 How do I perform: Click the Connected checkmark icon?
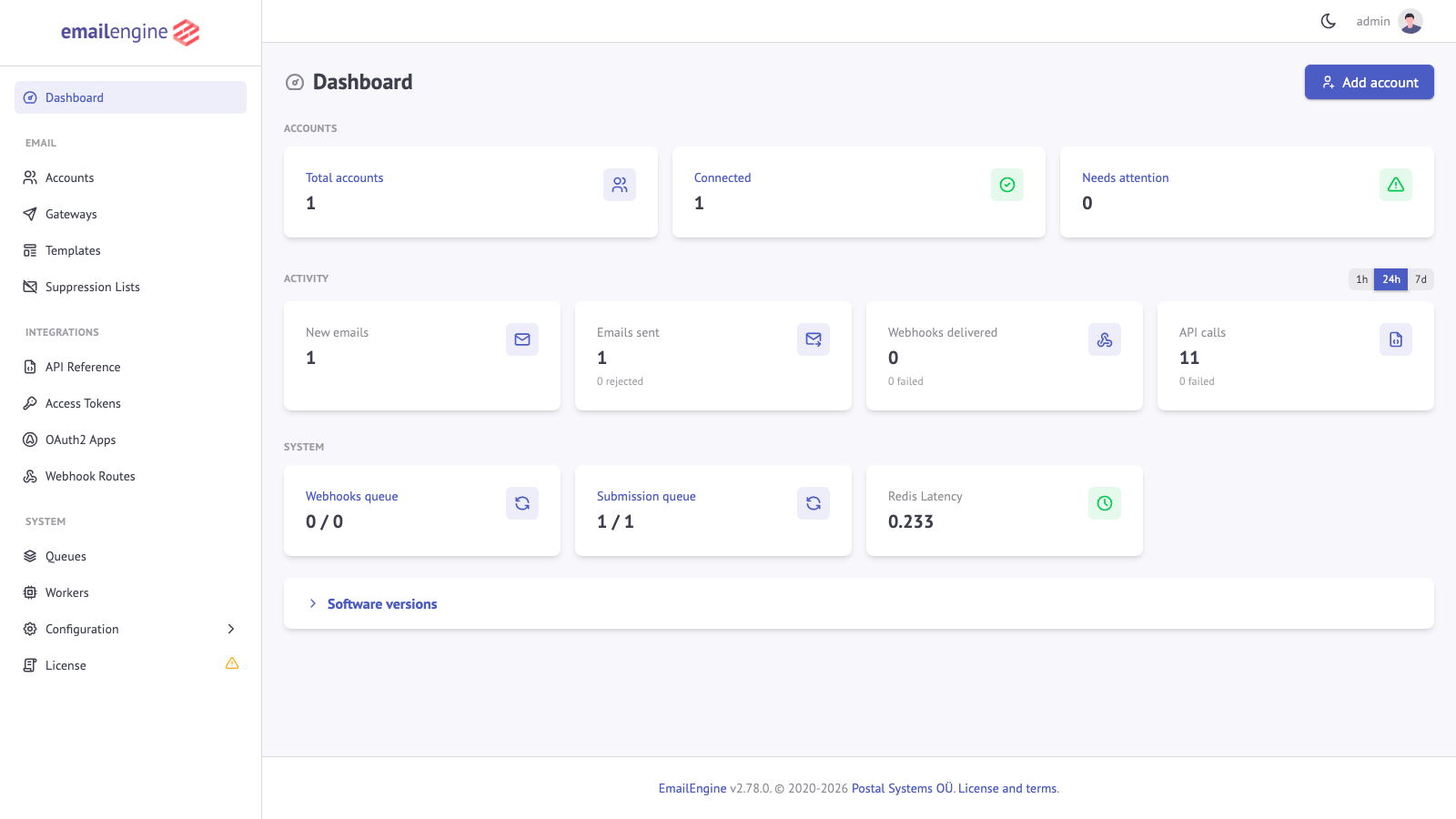click(1007, 185)
